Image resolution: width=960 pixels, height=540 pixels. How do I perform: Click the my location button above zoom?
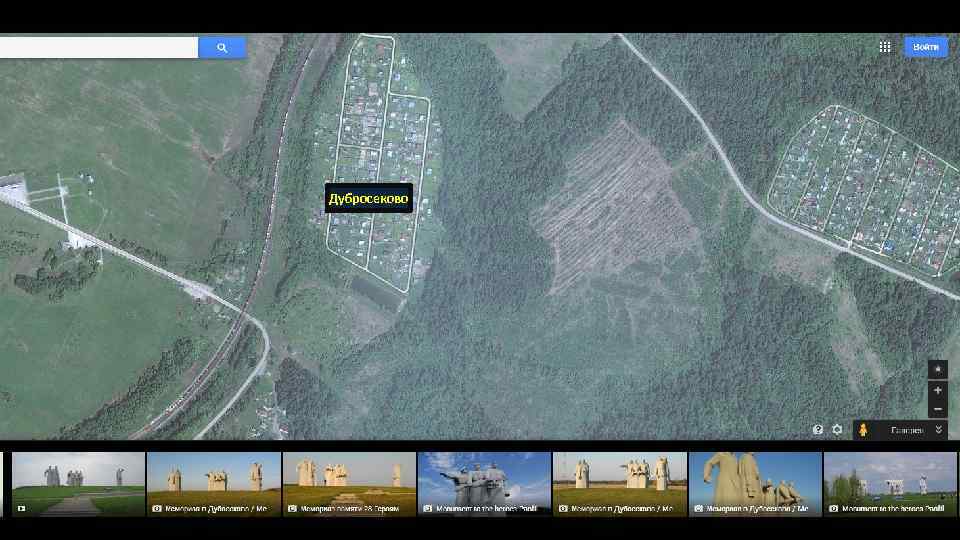coord(937,369)
